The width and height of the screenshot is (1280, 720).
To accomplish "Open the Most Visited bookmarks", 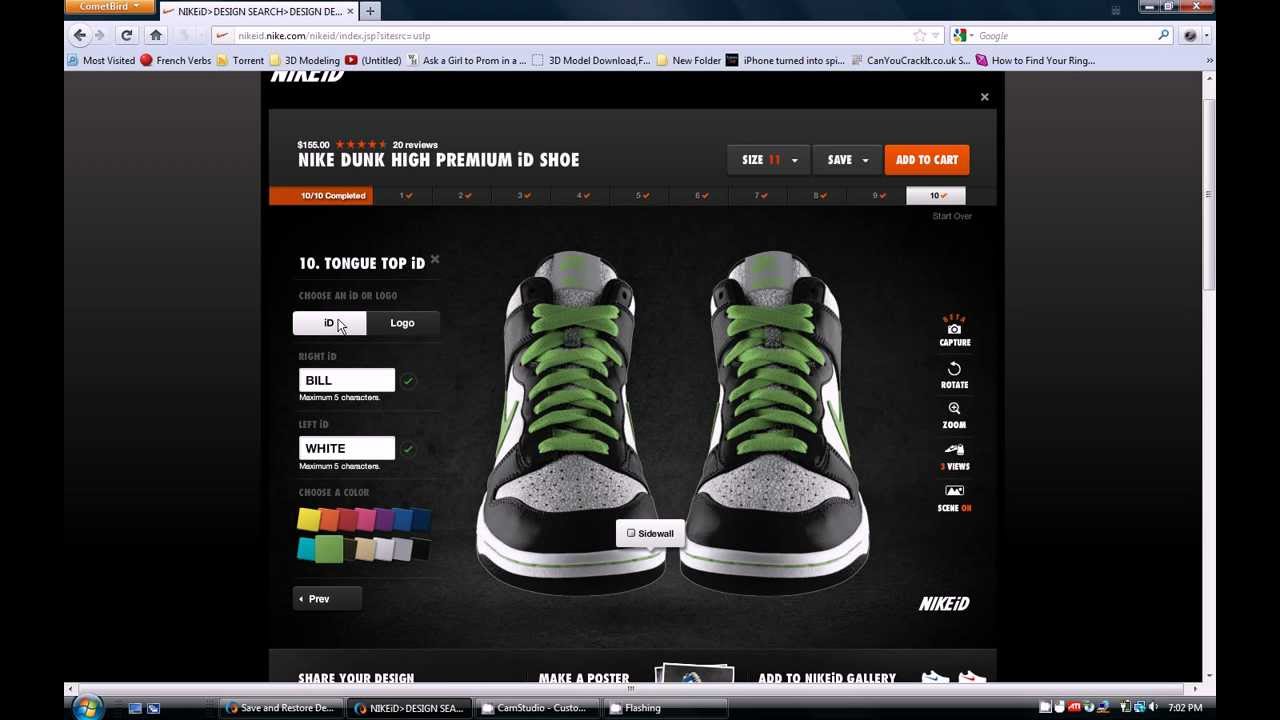I will click(101, 60).
